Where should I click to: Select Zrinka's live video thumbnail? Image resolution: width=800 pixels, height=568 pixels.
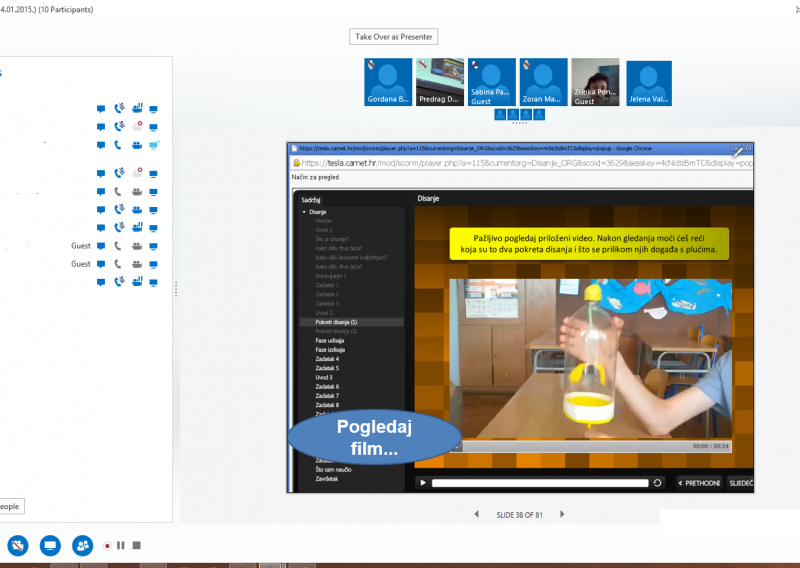tap(595, 82)
